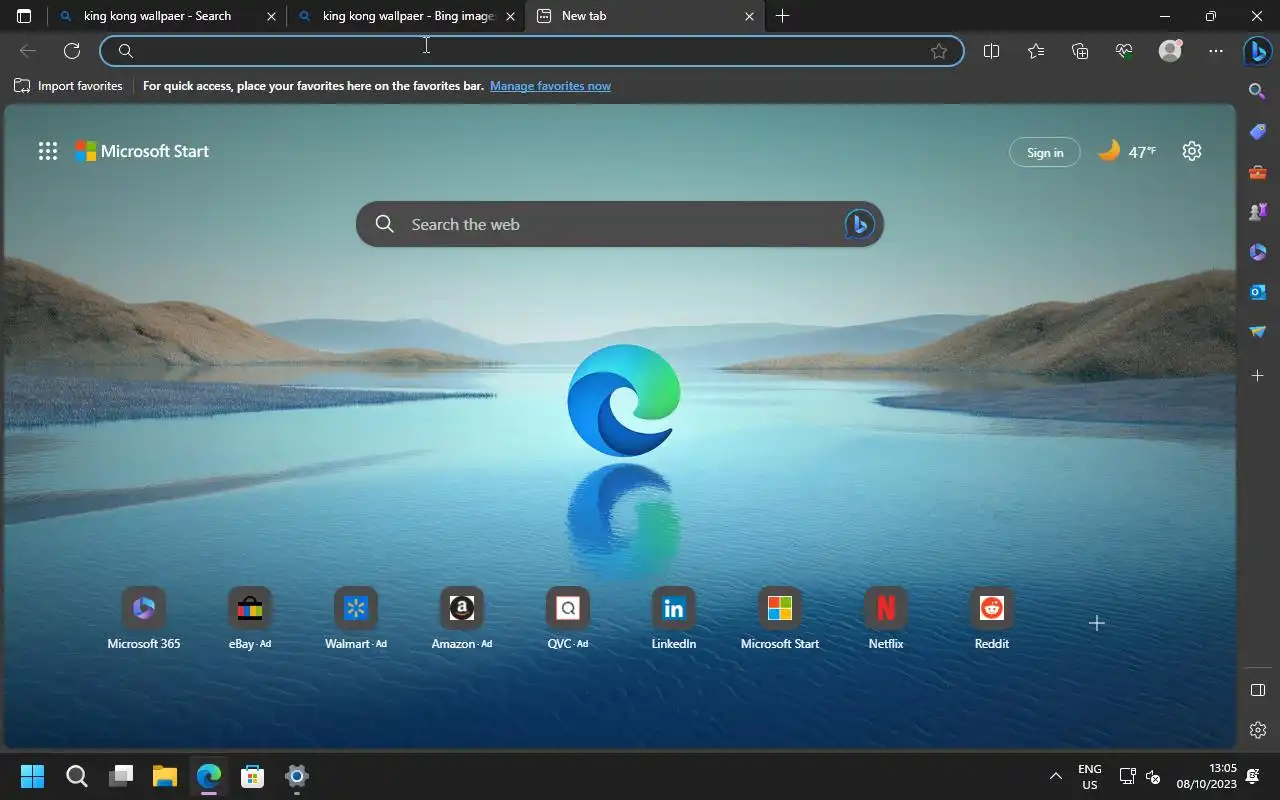Focus the browser address bar
Viewport: 1280px width, 800px height.
[530, 51]
